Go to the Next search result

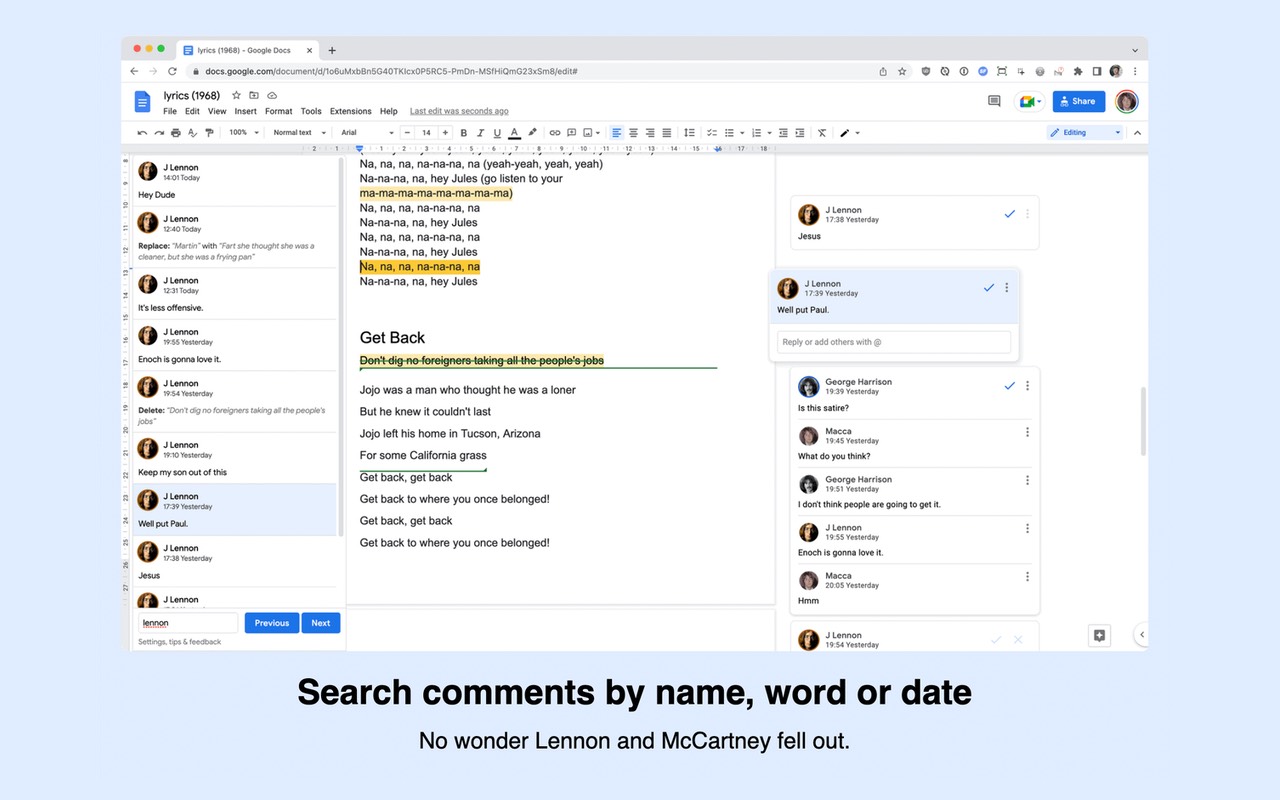click(x=320, y=623)
